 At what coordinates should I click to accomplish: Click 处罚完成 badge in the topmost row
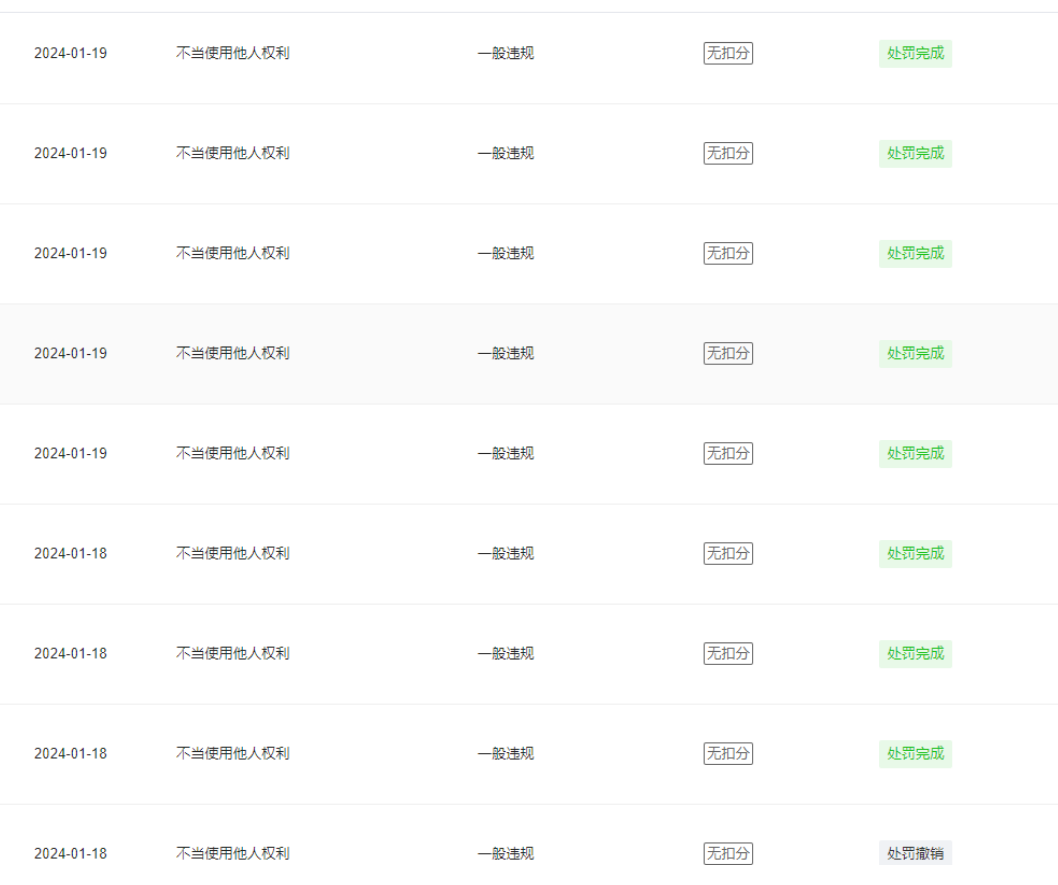click(x=915, y=53)
